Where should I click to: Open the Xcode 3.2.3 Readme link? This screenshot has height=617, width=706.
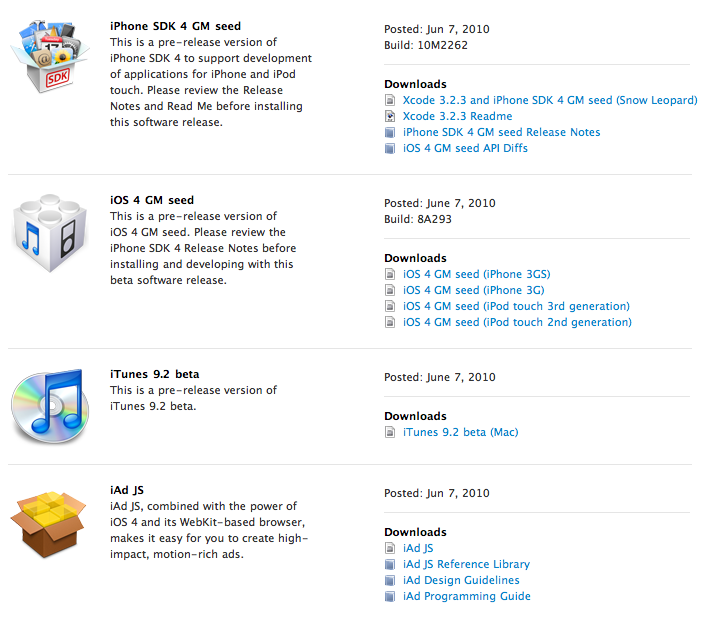[x=456, y=116]
